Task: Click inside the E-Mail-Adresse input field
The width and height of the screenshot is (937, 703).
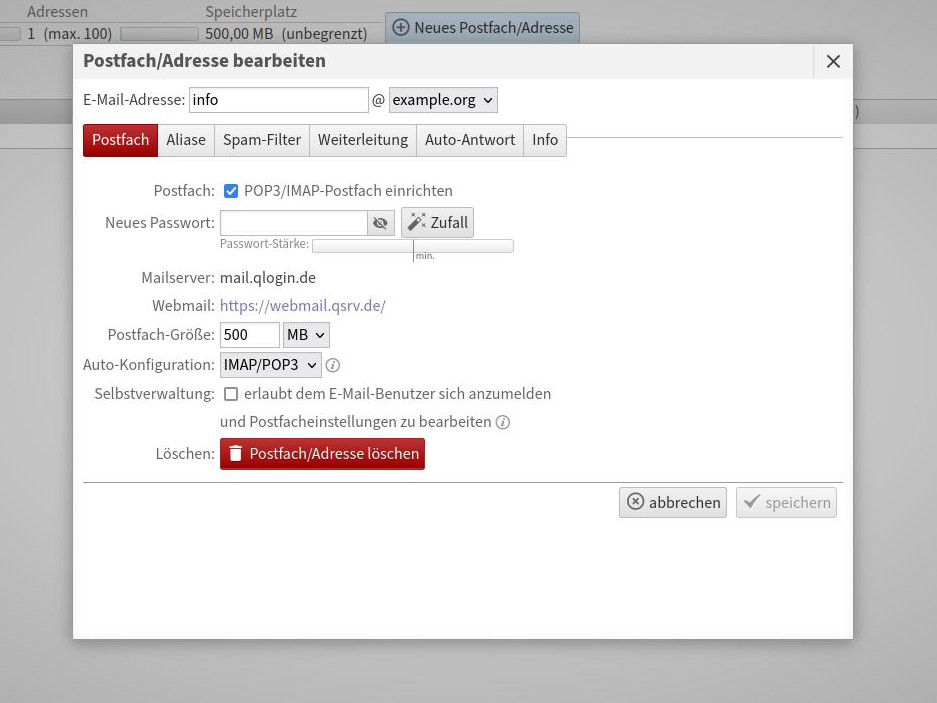Action: click(x=278, y=99)
